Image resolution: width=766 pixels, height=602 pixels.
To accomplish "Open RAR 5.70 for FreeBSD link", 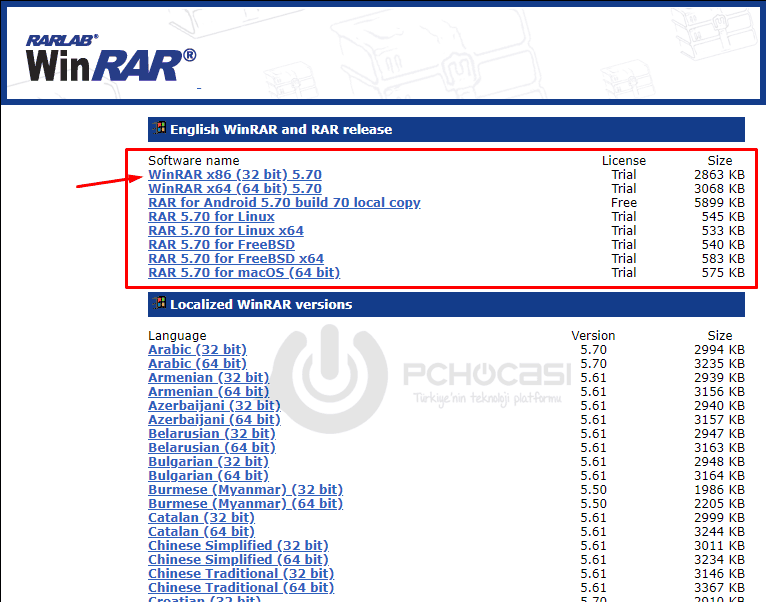I will coord(220,245).
